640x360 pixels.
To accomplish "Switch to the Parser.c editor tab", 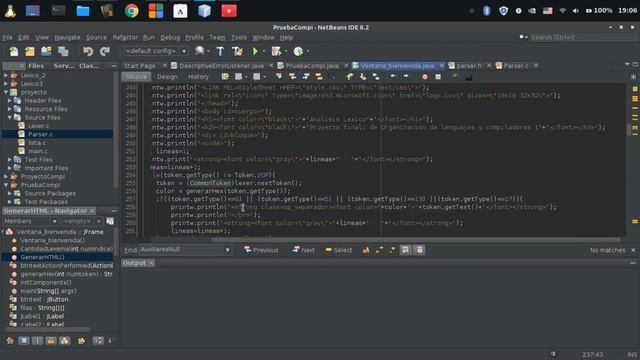I will [516, 65].
